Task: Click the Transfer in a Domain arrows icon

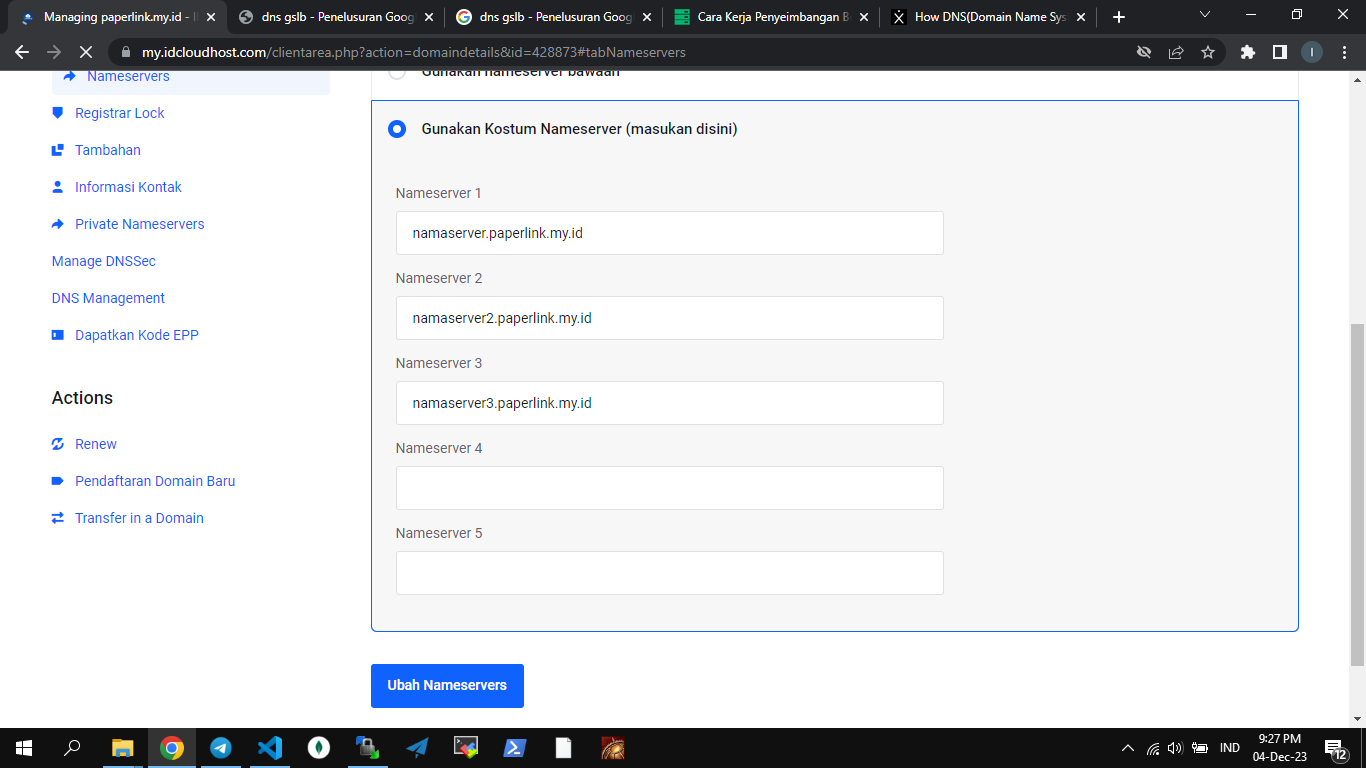Action: tap(57, 518)
